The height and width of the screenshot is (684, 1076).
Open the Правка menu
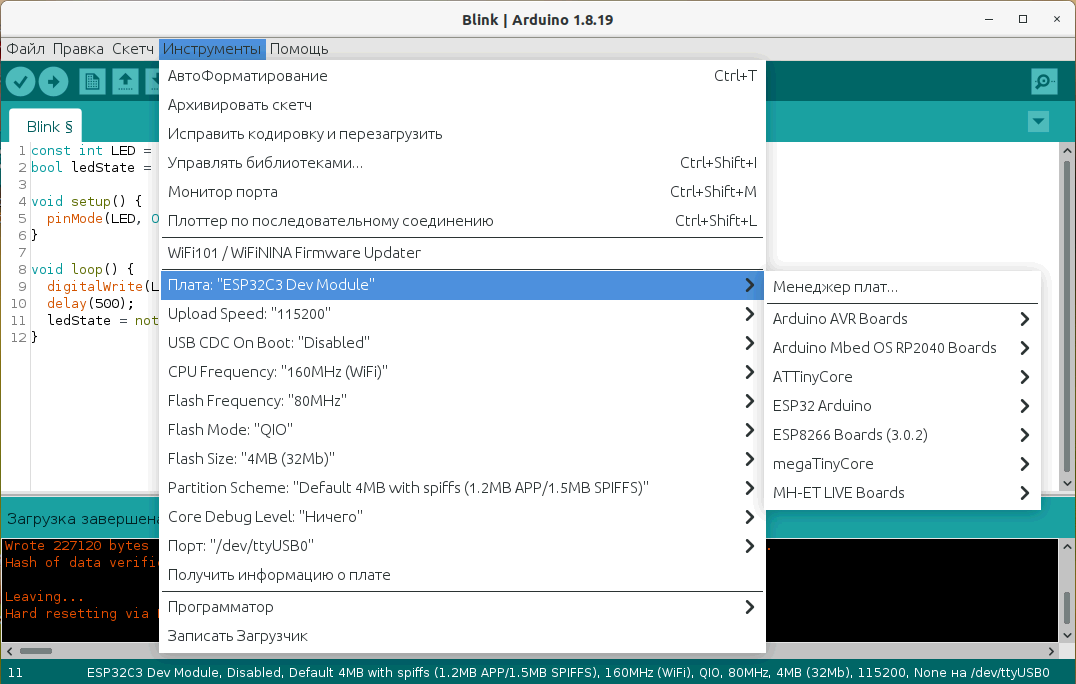[78, 49]
